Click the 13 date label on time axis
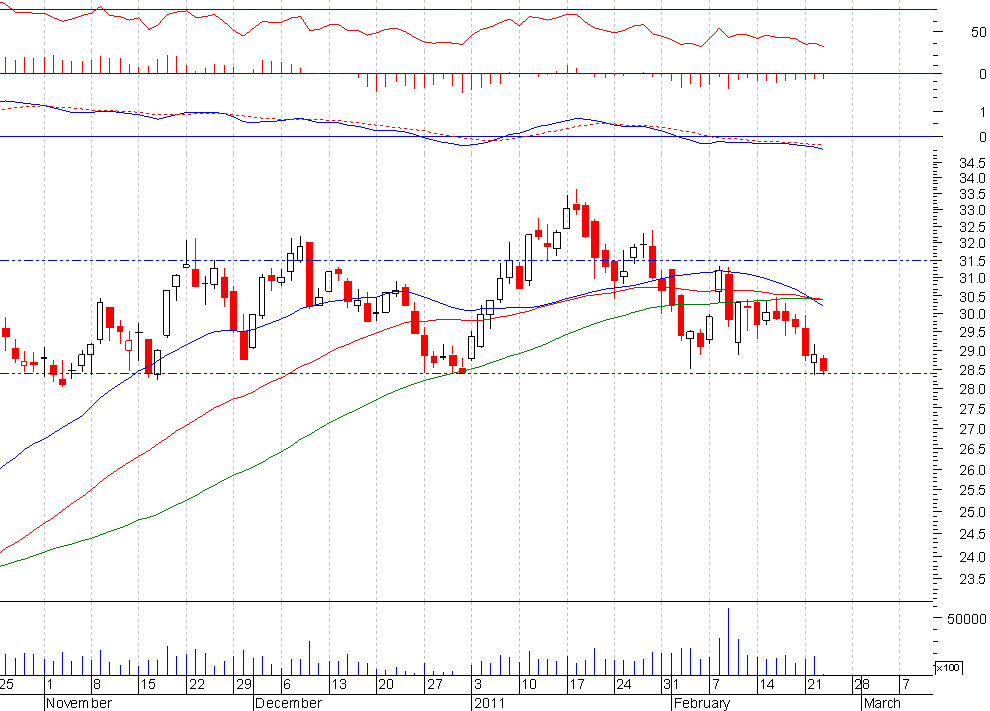The width and height of the screenshot is (990, 711). click(x=339, y=684)
